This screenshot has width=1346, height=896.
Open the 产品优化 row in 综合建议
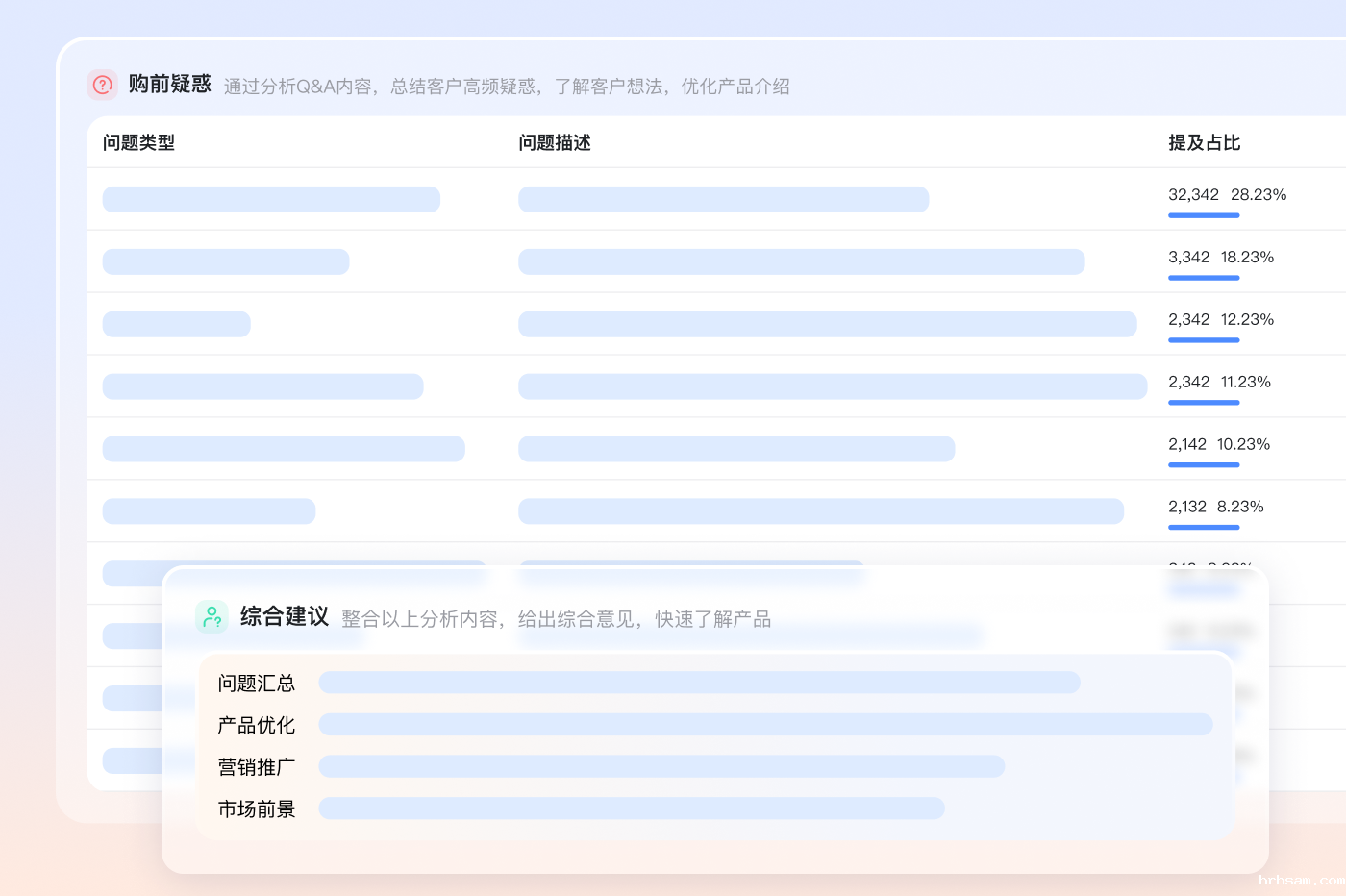click(257, 725)
